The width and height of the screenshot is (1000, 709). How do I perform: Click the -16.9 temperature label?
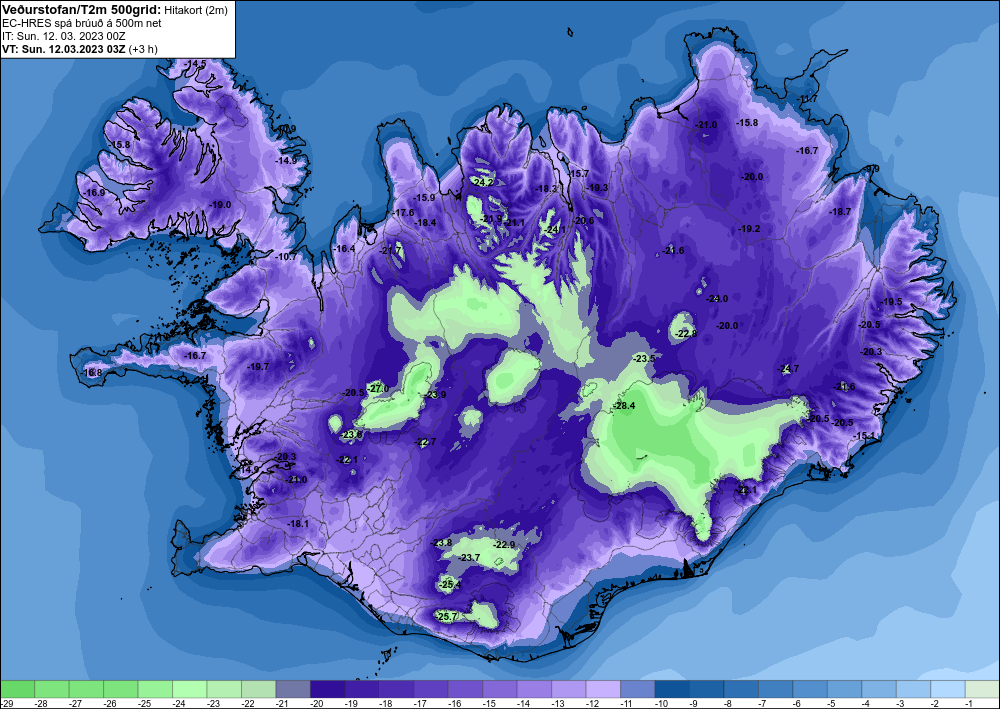[x=94, y=193]
